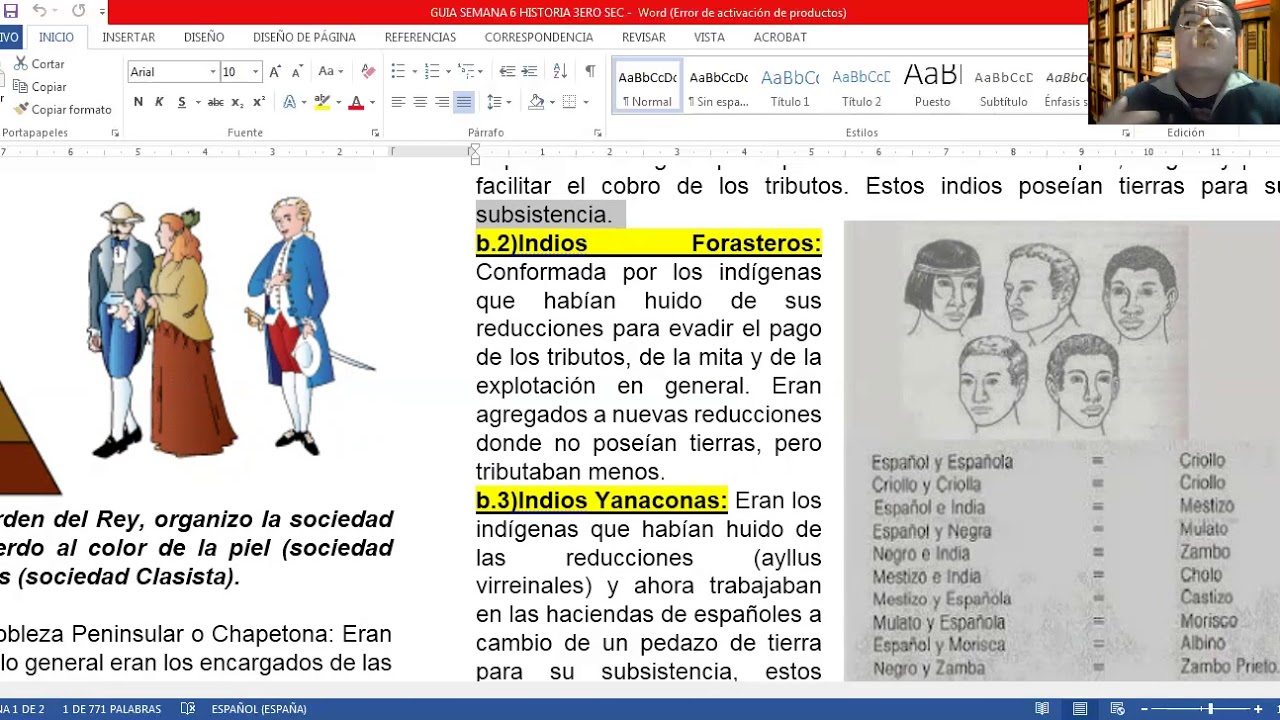Screen dimensions: 1280x720
Task: Open the font name dropdown showing Arial
Action: click(213, 72)
